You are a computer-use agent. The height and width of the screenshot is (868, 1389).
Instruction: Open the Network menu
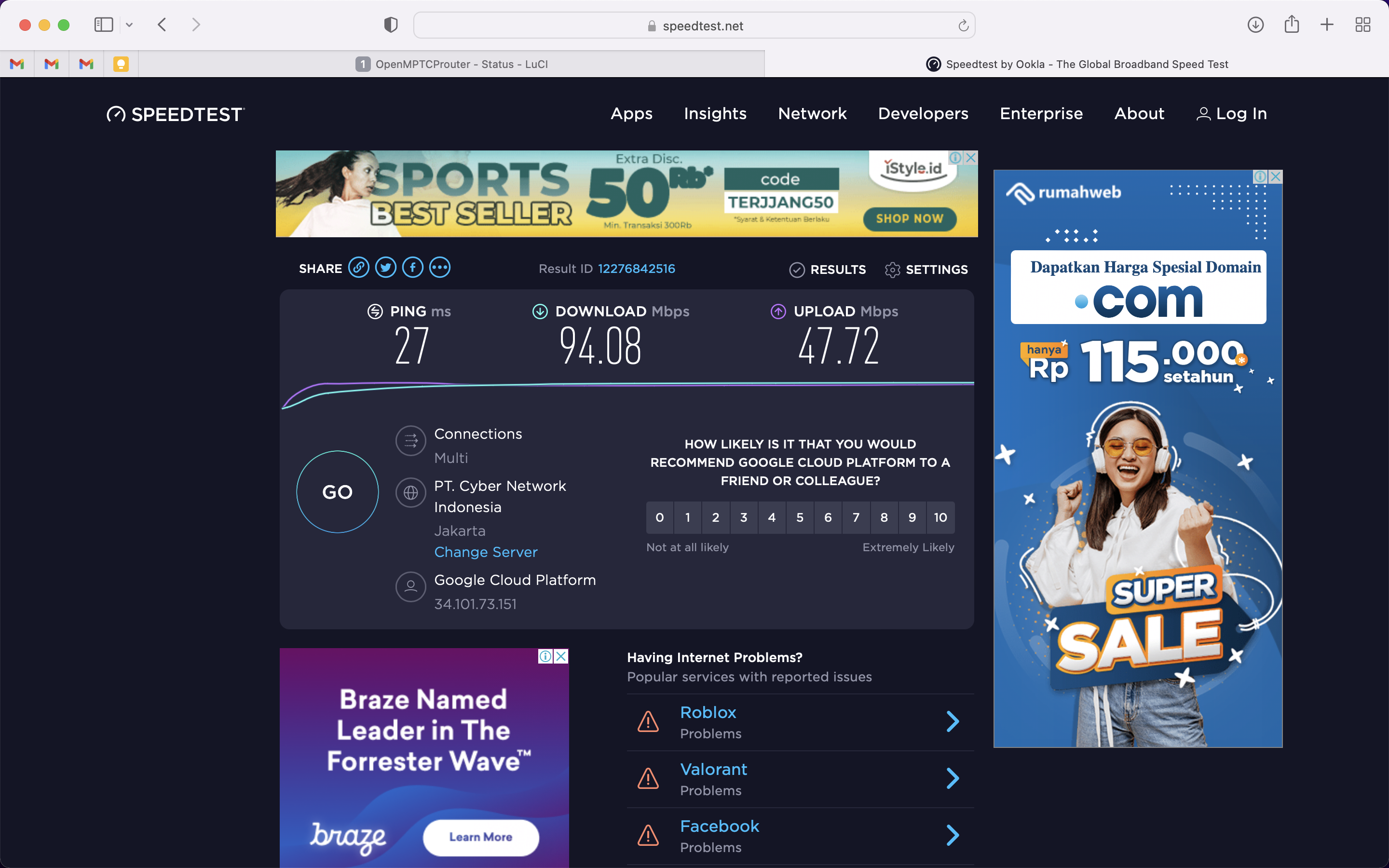[x=812, y=114]
